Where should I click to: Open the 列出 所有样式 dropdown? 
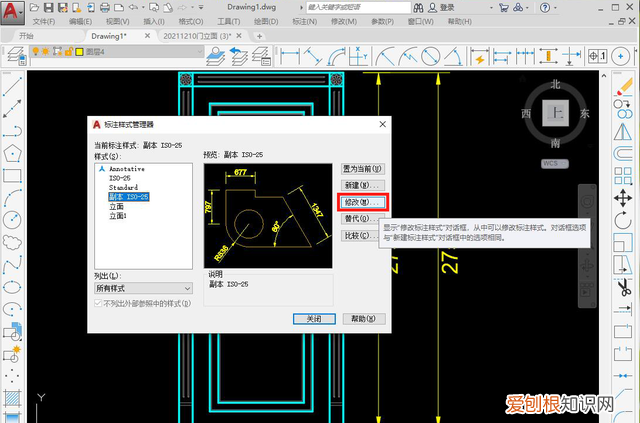(x=145, y=287)
